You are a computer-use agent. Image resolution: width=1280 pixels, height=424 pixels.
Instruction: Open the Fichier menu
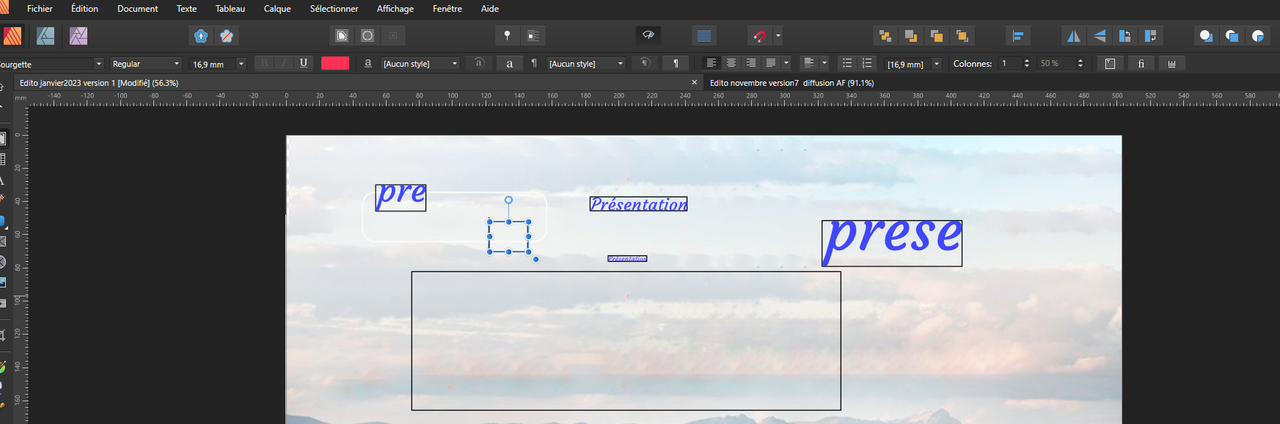pos(40,8)
